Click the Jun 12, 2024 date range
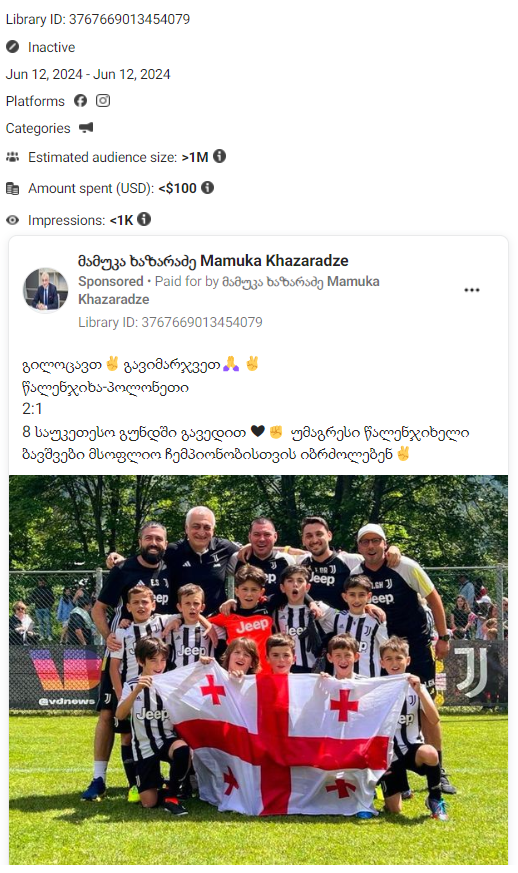The height and width of the screenshot is (873, 518). click(88, 74)
